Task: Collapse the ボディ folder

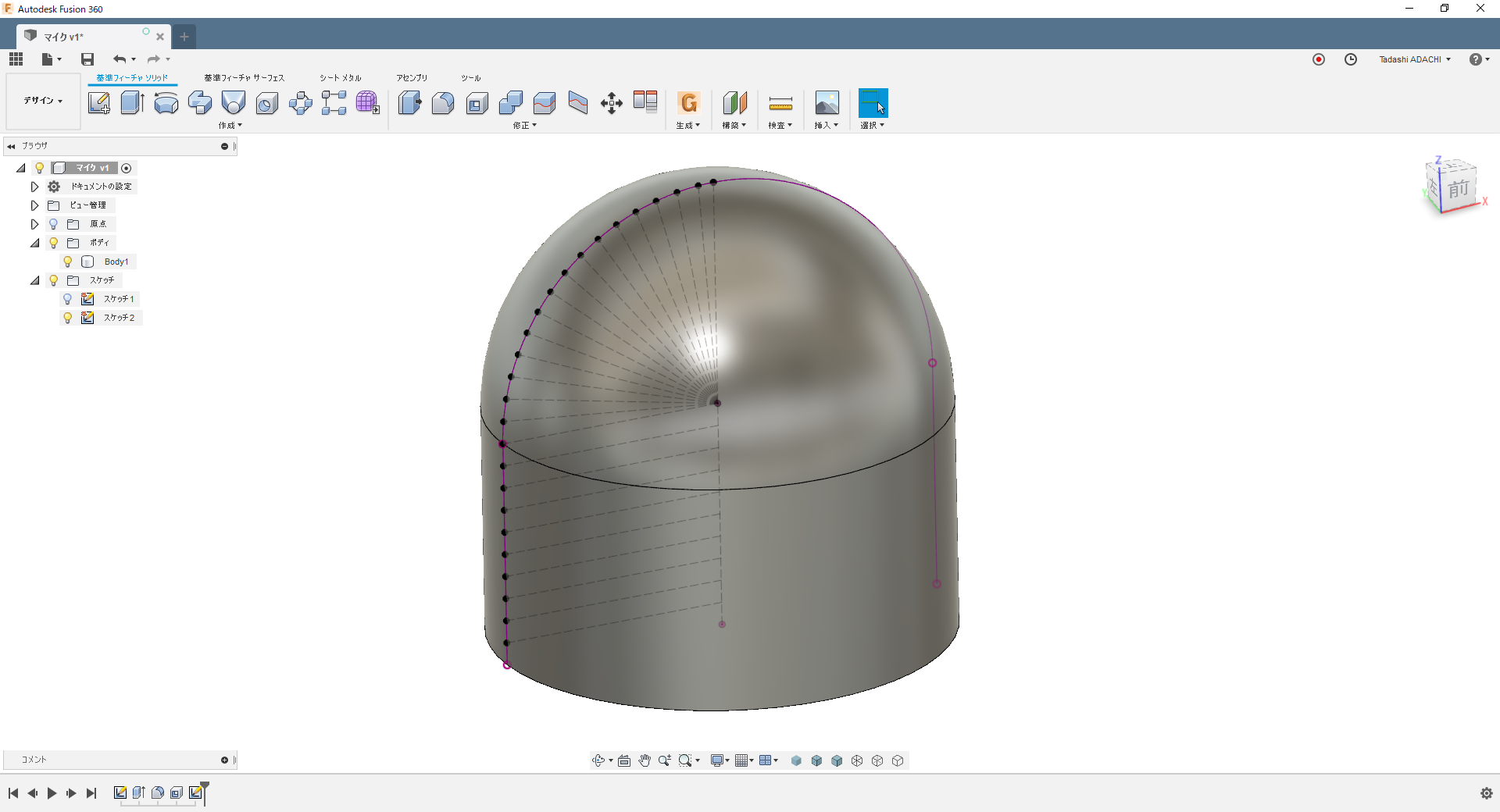Action: pos(34,243)
